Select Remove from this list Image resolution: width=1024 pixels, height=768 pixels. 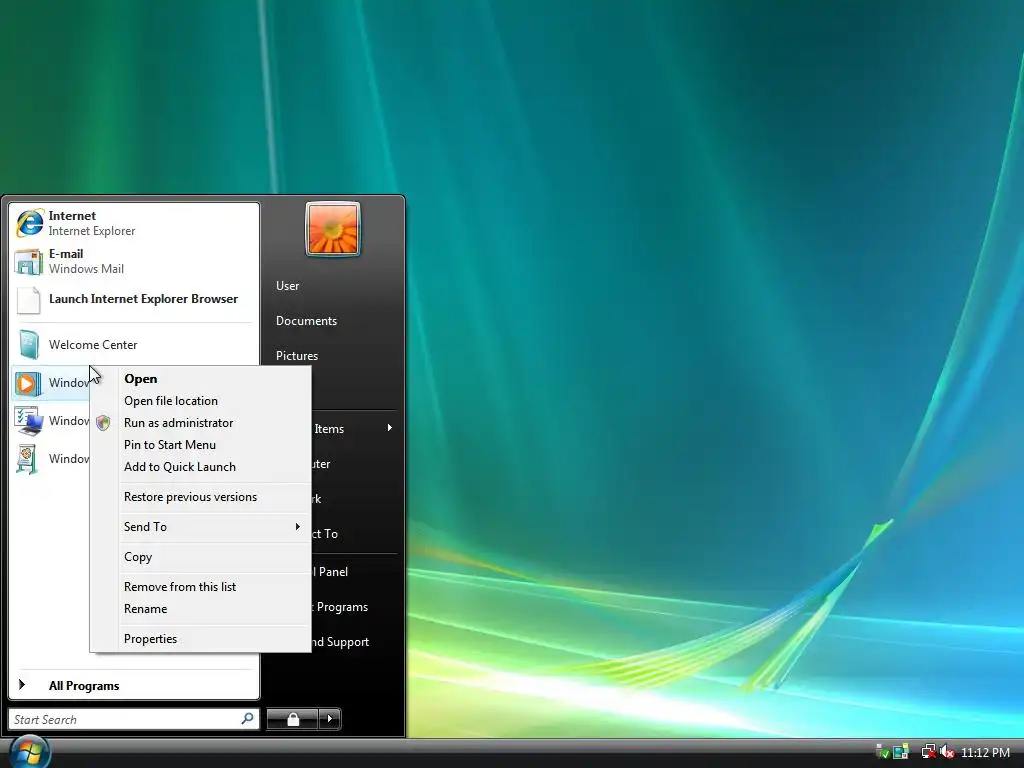(x=200, y=587)
